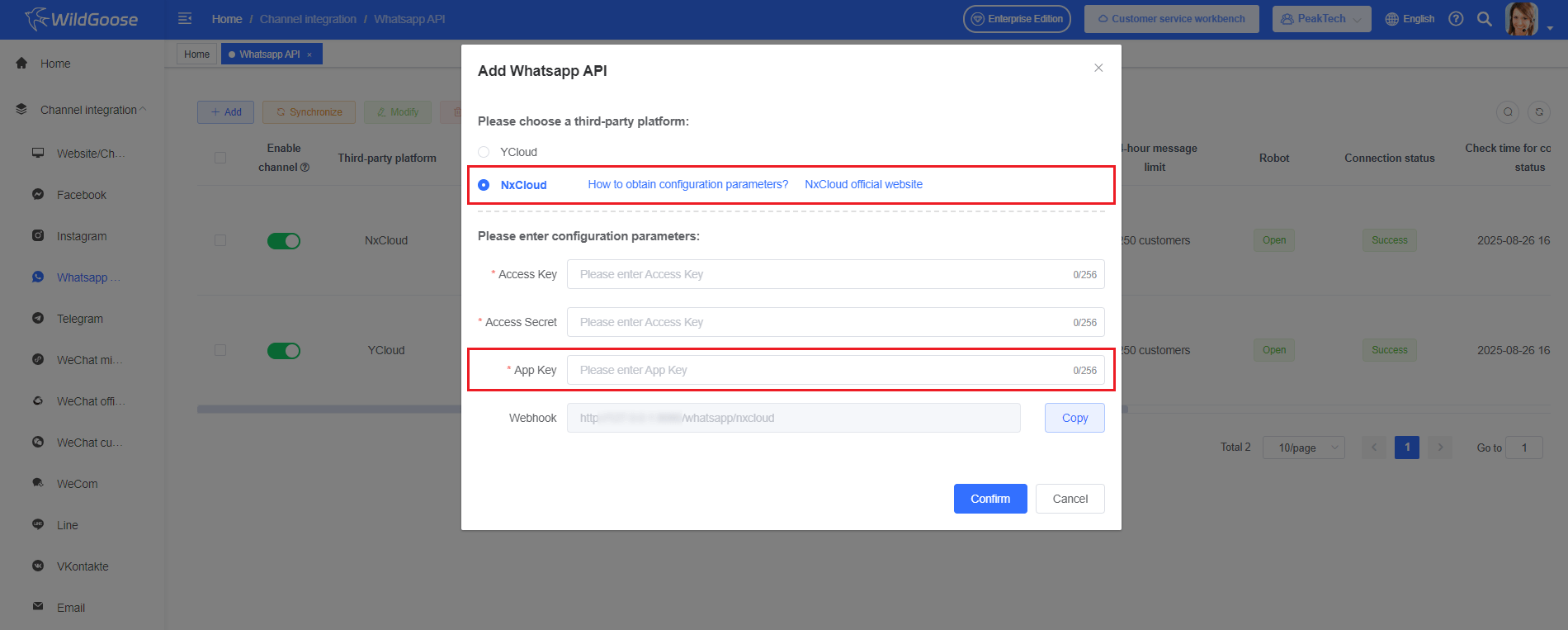1568x630 pixels.
Task: Open How to obtain configuration parameters link
Action: click(688, 184)
